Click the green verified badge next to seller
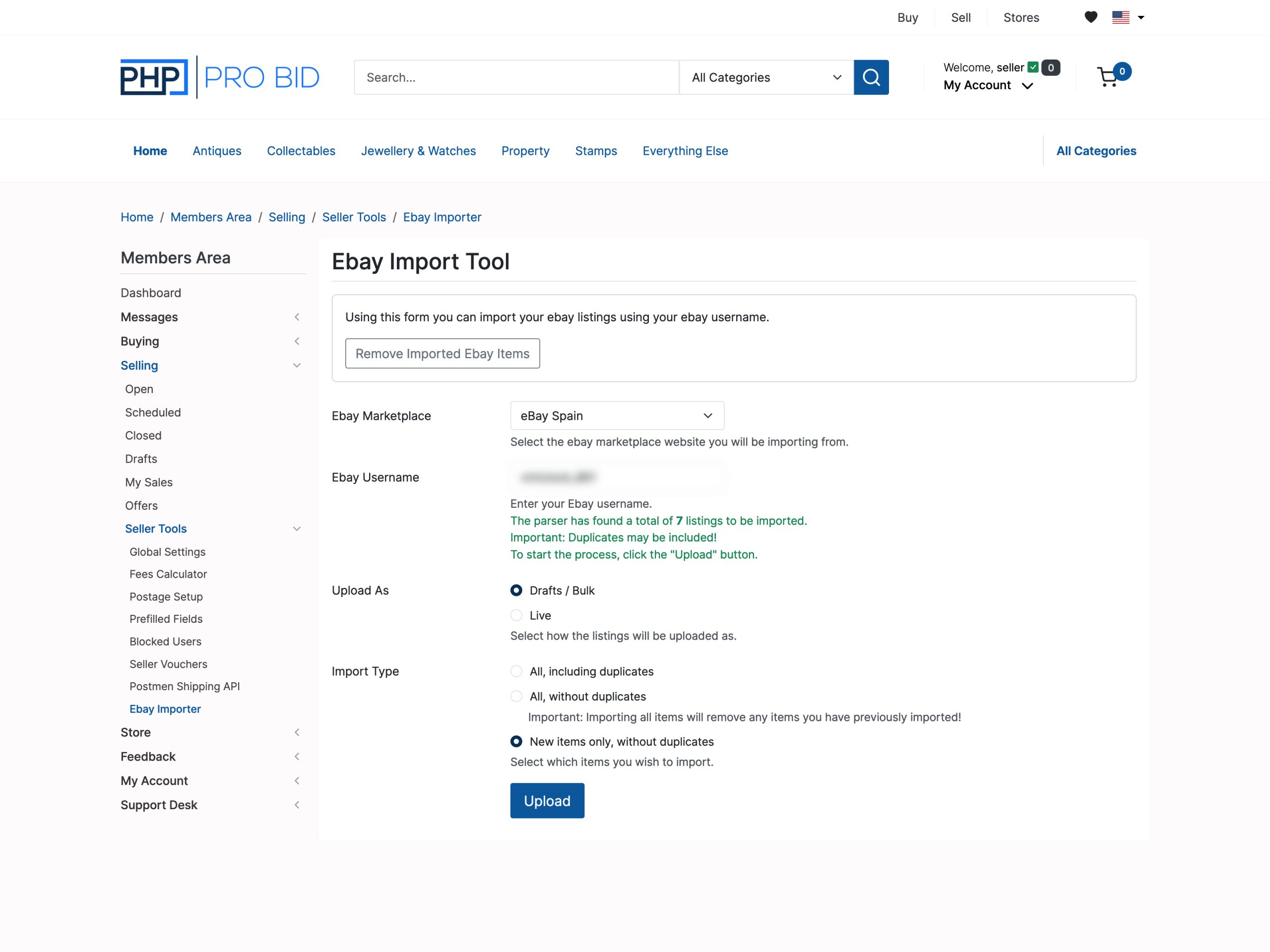Image resolution: width=1270 pixels, height=952 pixels. [x=1032, y=67]
